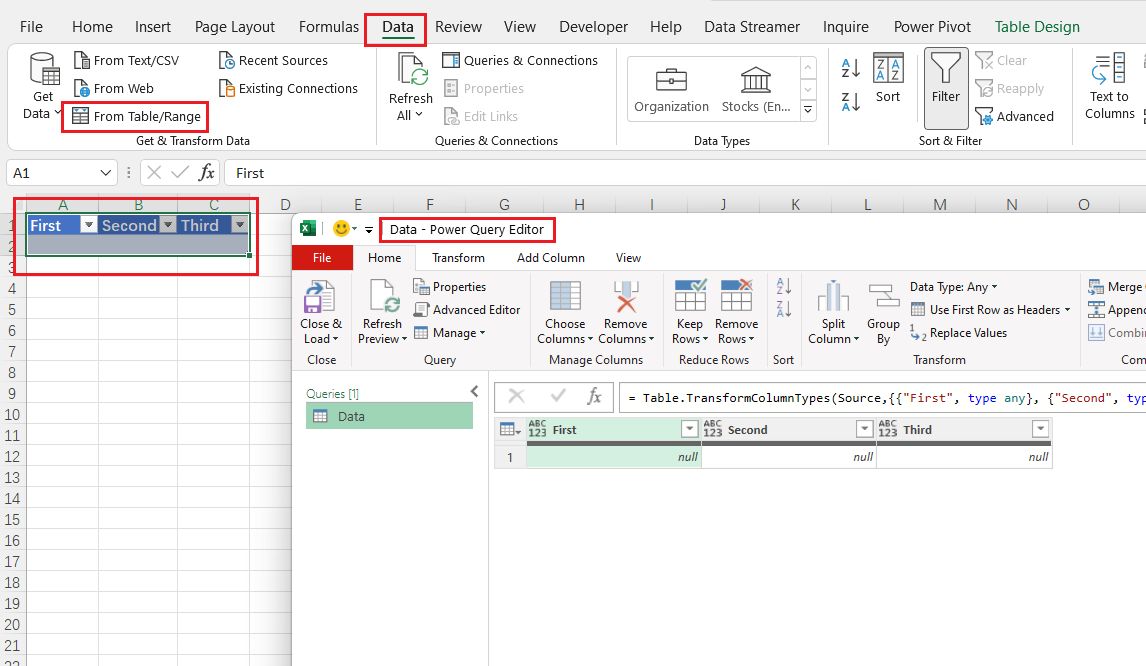Click Split Column icon
The image size is (1146, 666).
(x=832, y=296)
